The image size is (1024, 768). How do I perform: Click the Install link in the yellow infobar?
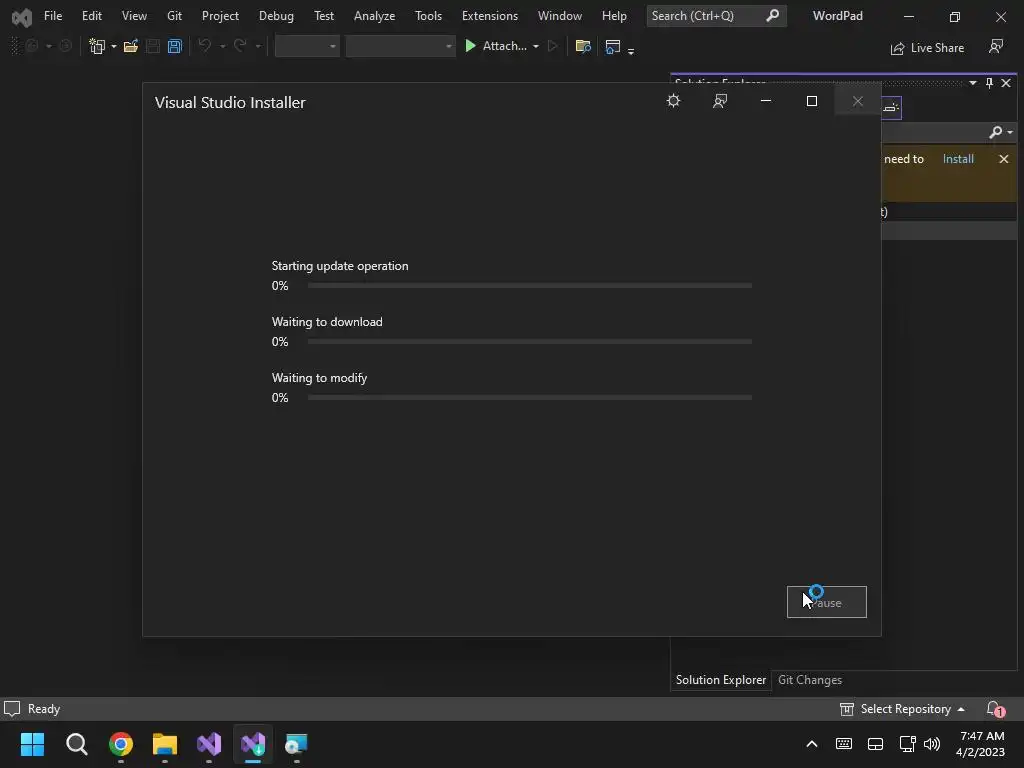958,159
